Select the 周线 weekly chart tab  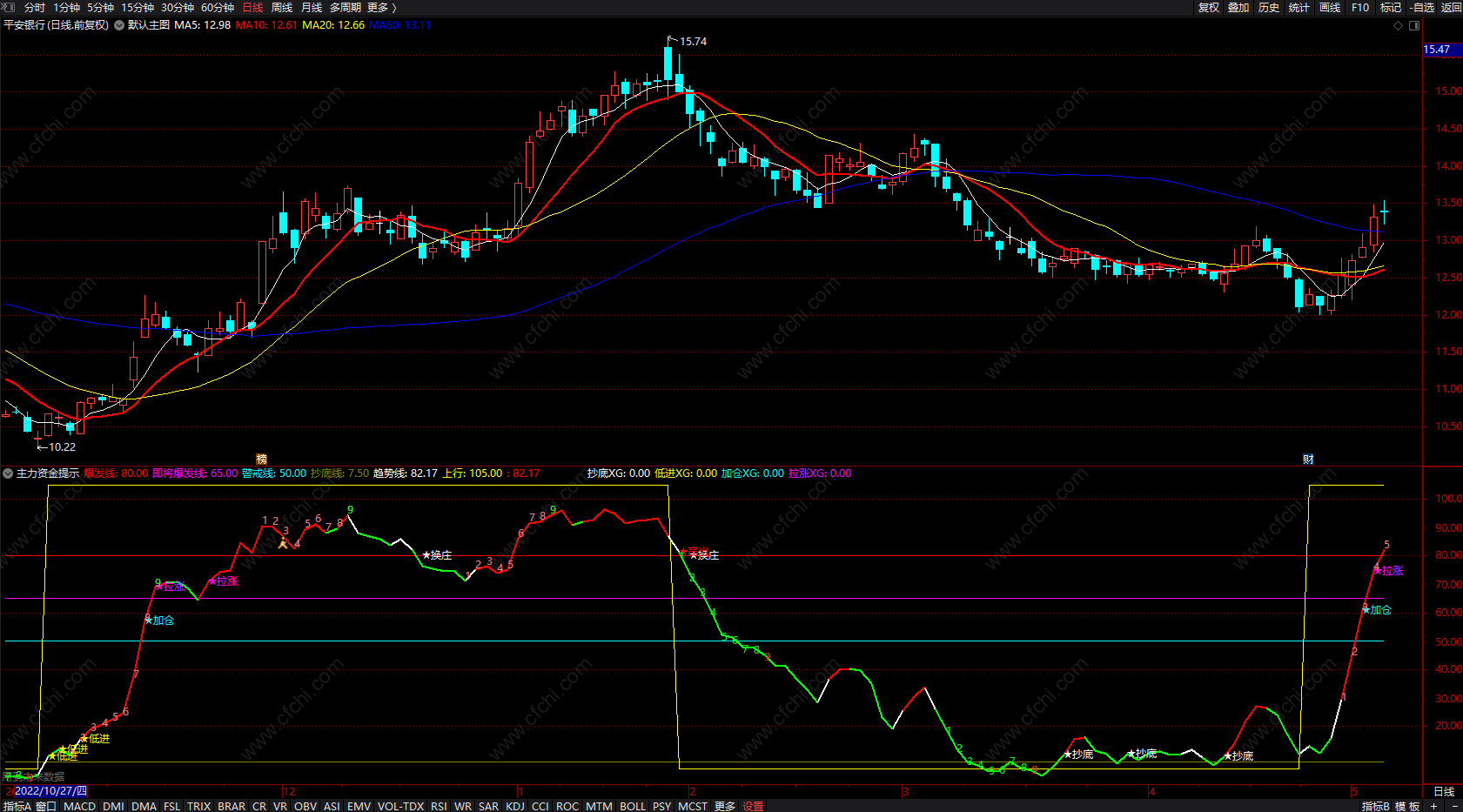[282, 7]
